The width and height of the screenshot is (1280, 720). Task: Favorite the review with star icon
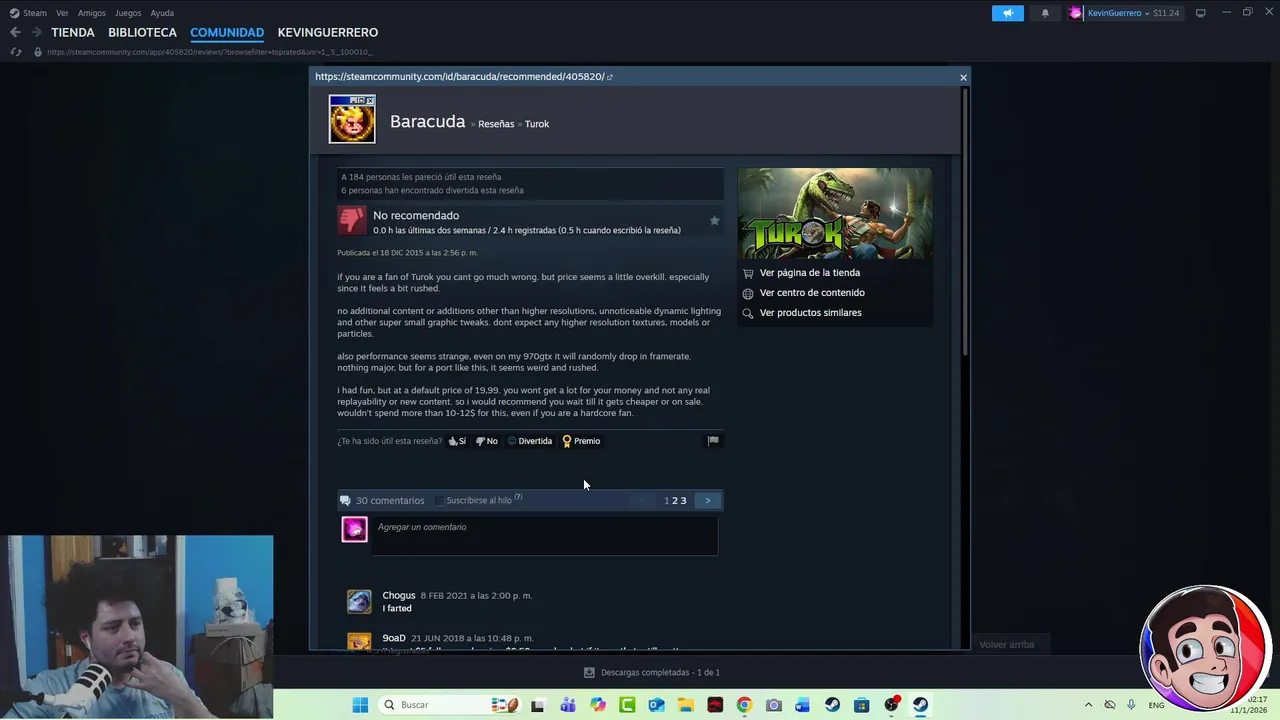tap(714, 220)
